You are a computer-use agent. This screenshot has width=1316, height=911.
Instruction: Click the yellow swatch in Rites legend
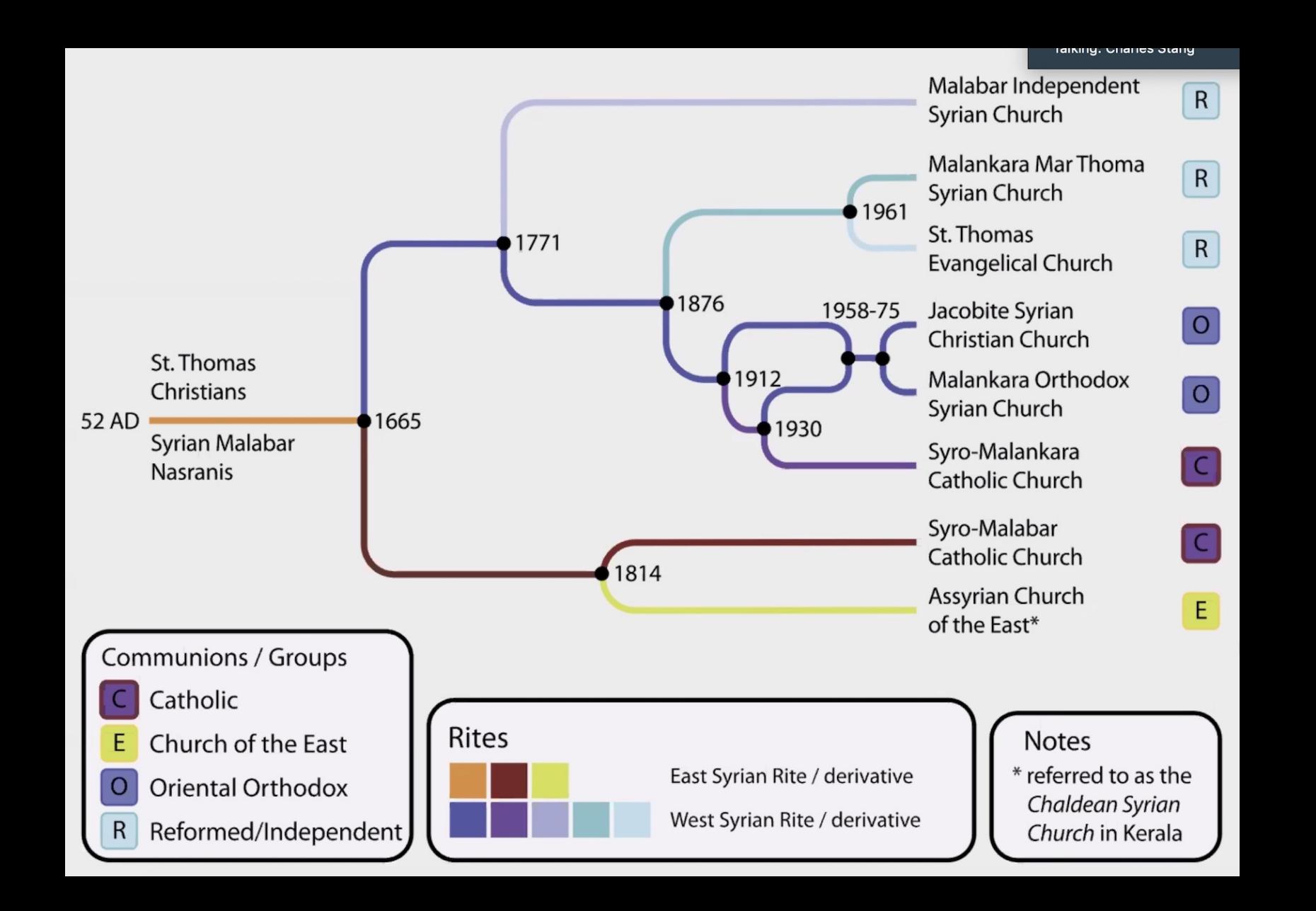[x=550, y=780]
